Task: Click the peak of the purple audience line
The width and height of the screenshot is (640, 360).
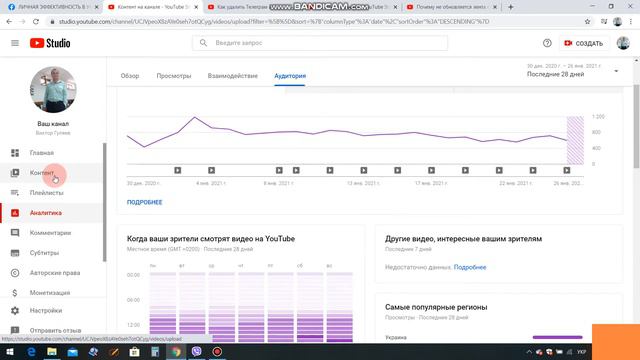Action: (x=195, y=118)
